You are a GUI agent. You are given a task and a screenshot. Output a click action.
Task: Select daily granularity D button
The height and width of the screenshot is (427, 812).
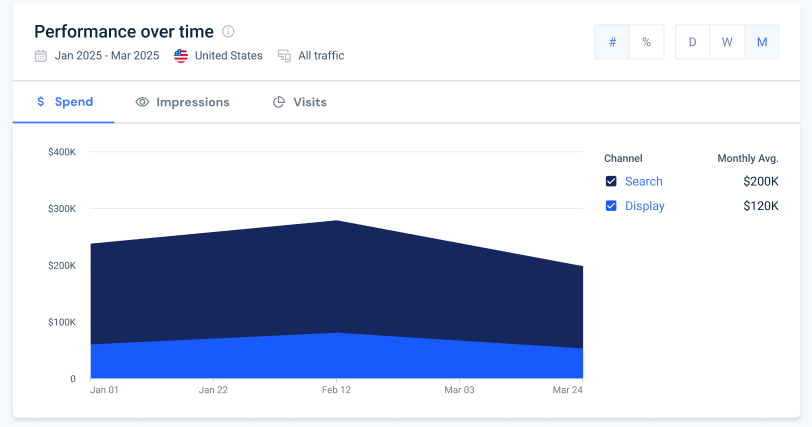(x=692, y=42)
